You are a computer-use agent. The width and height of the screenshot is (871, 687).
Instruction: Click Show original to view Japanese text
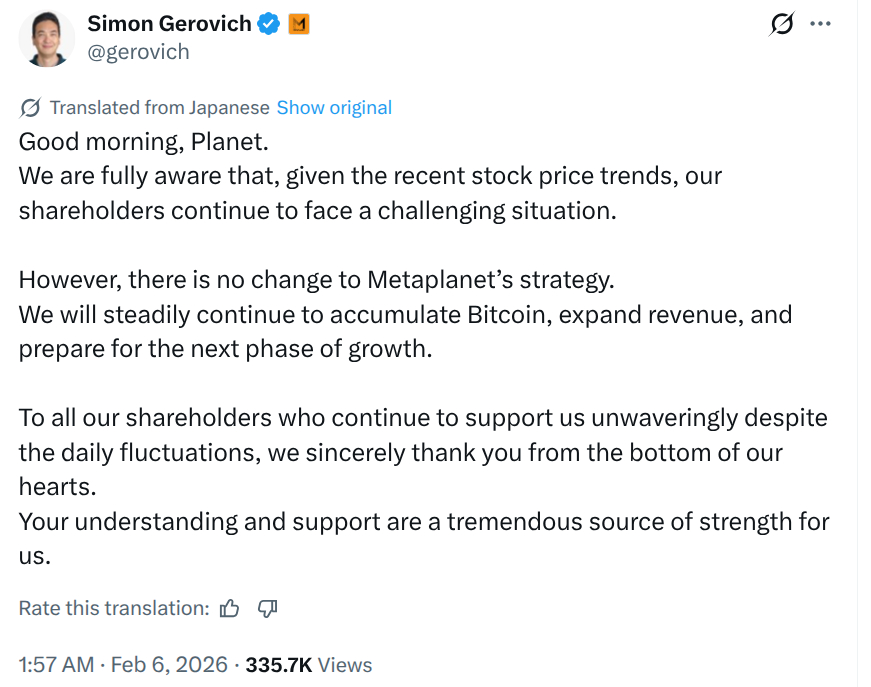click(x=334, y=108)
